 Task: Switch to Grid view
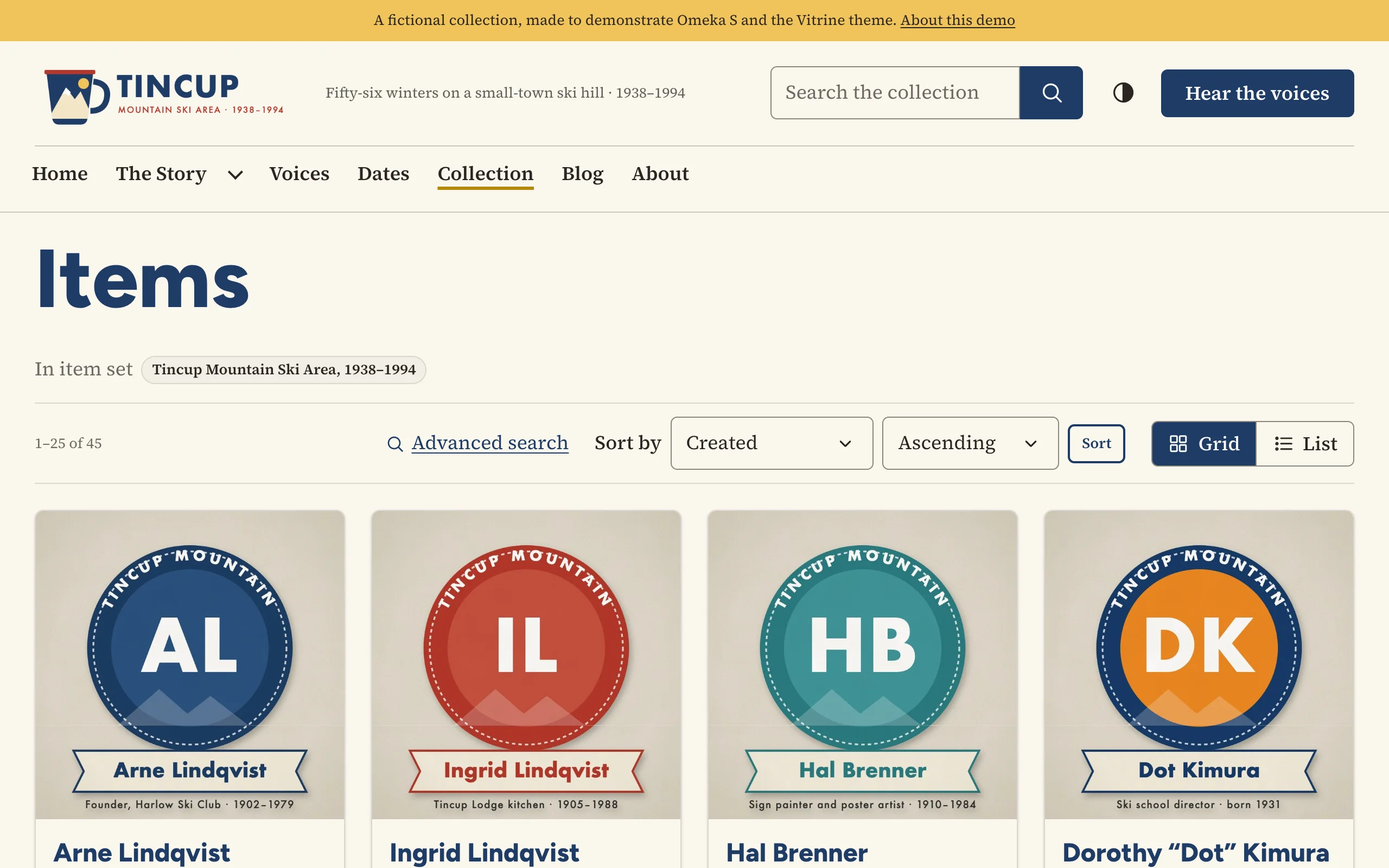tap(1203, 444)
